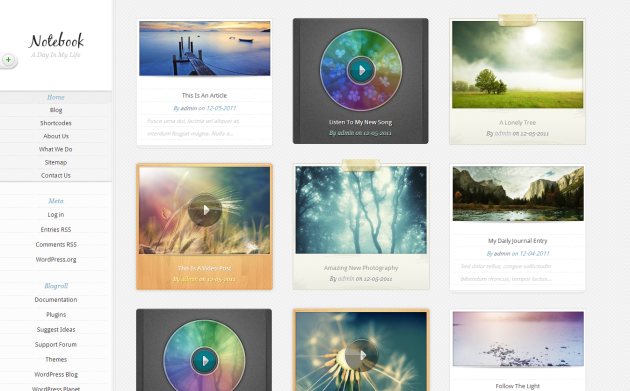
Task: Open the WordPress Blog link
Action: click(x=56, y=375)
